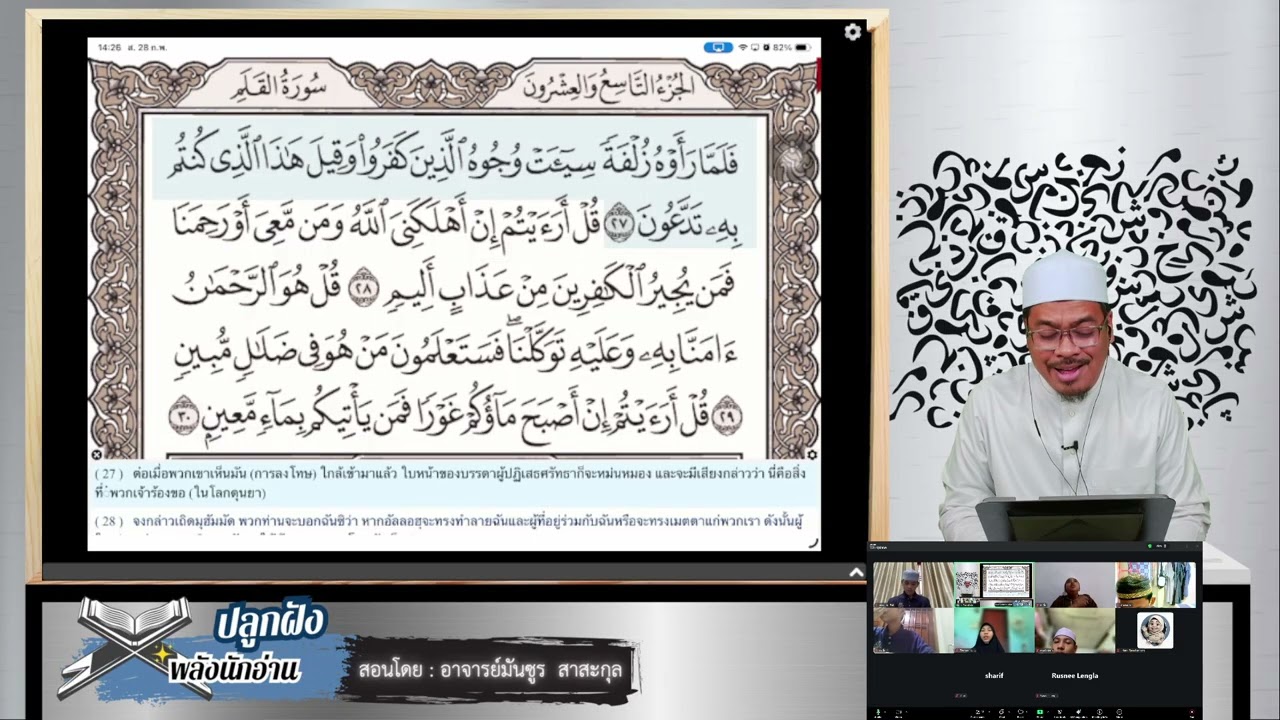Screen dimensions: 1280x720
Task: Select third top-row tile, participant against wall
Action: (x=1075, y=585)
